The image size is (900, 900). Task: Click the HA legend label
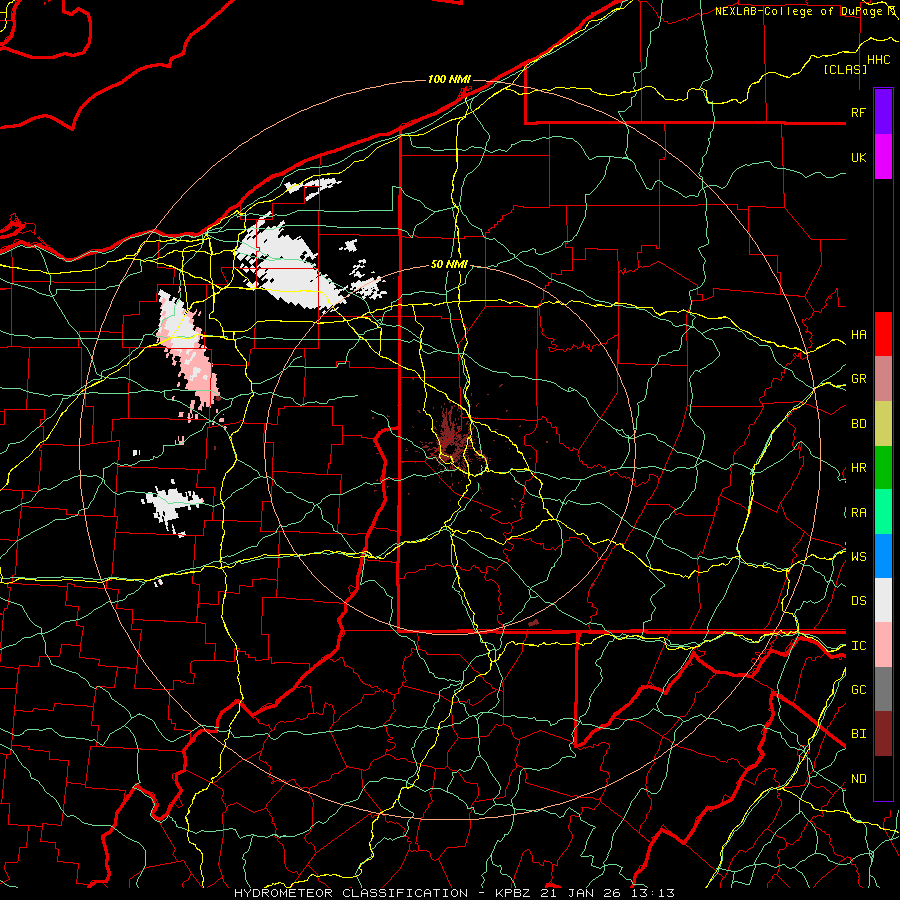point(859,335)
